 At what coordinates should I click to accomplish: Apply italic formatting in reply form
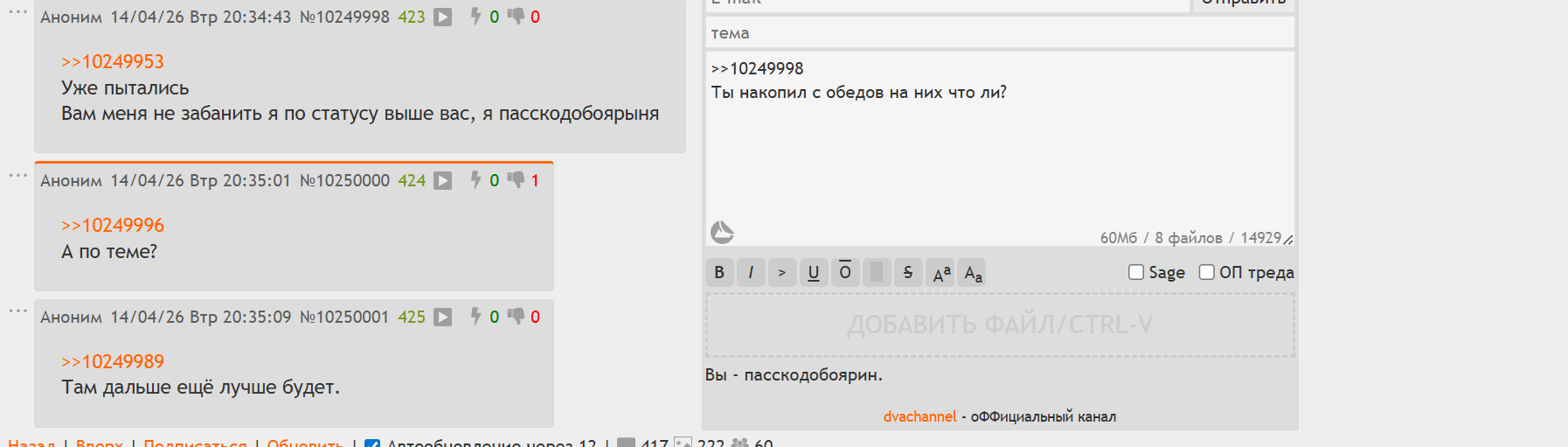point(751,273)
